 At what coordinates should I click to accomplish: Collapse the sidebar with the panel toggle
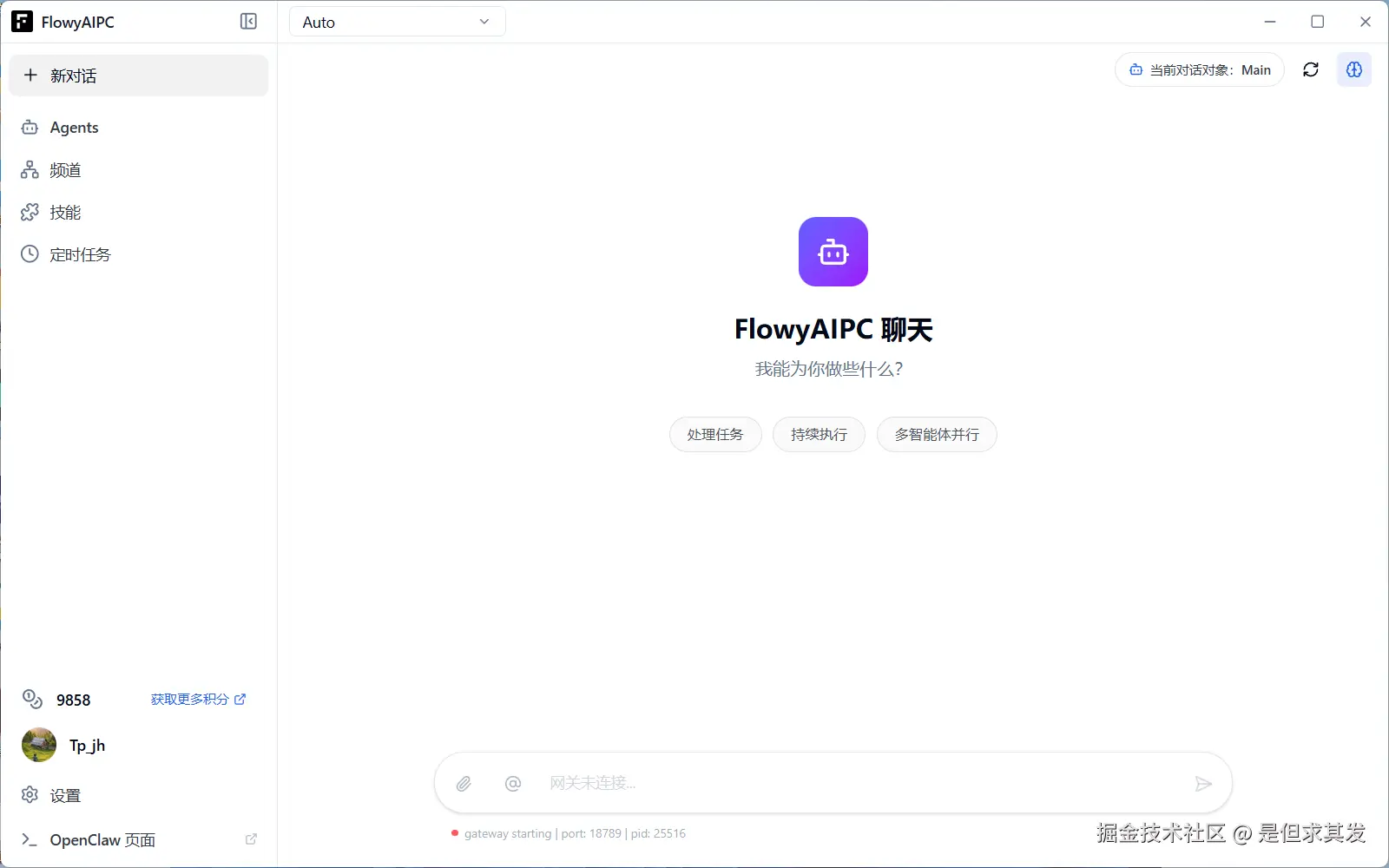[249, 21]
